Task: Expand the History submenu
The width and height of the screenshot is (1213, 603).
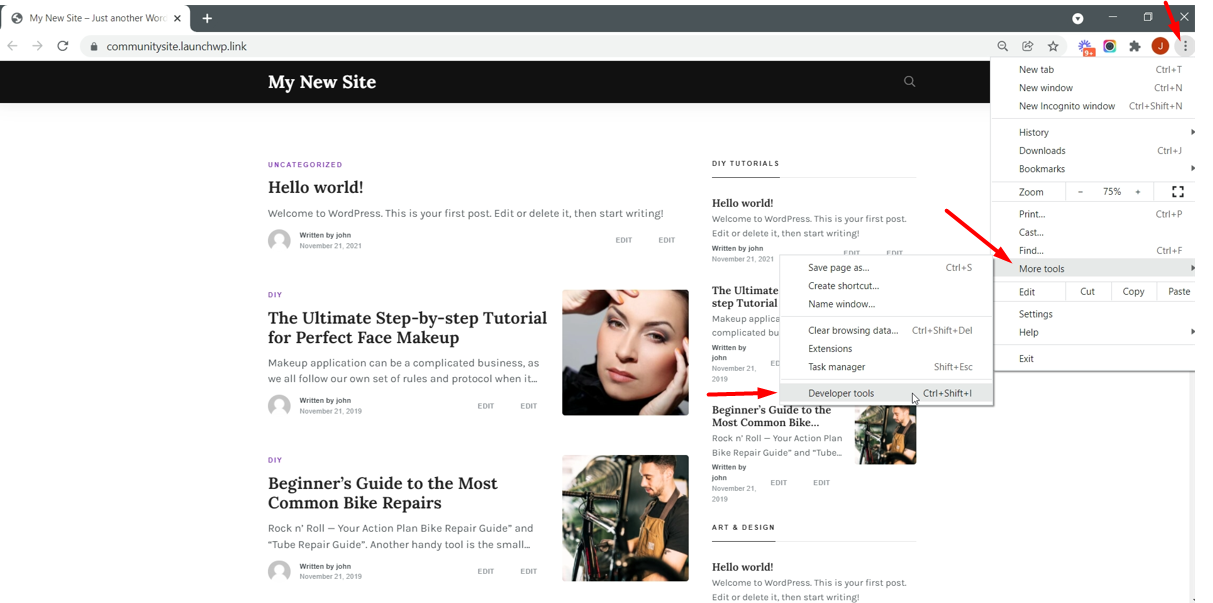Action: [1092, 132]
